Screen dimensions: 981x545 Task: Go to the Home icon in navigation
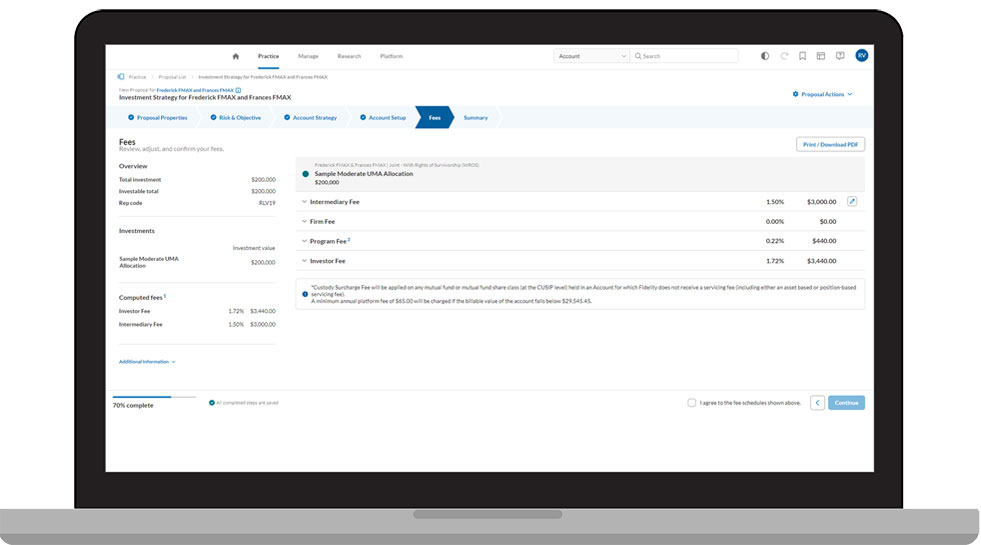click(x=236, y=56)
